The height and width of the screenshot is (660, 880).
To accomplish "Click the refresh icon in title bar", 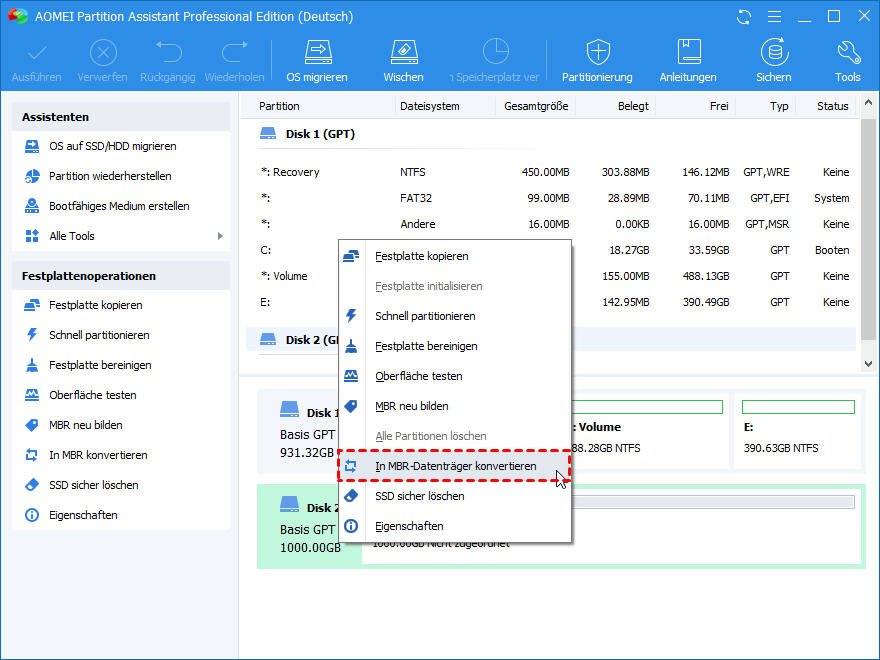I will point(744,17).
